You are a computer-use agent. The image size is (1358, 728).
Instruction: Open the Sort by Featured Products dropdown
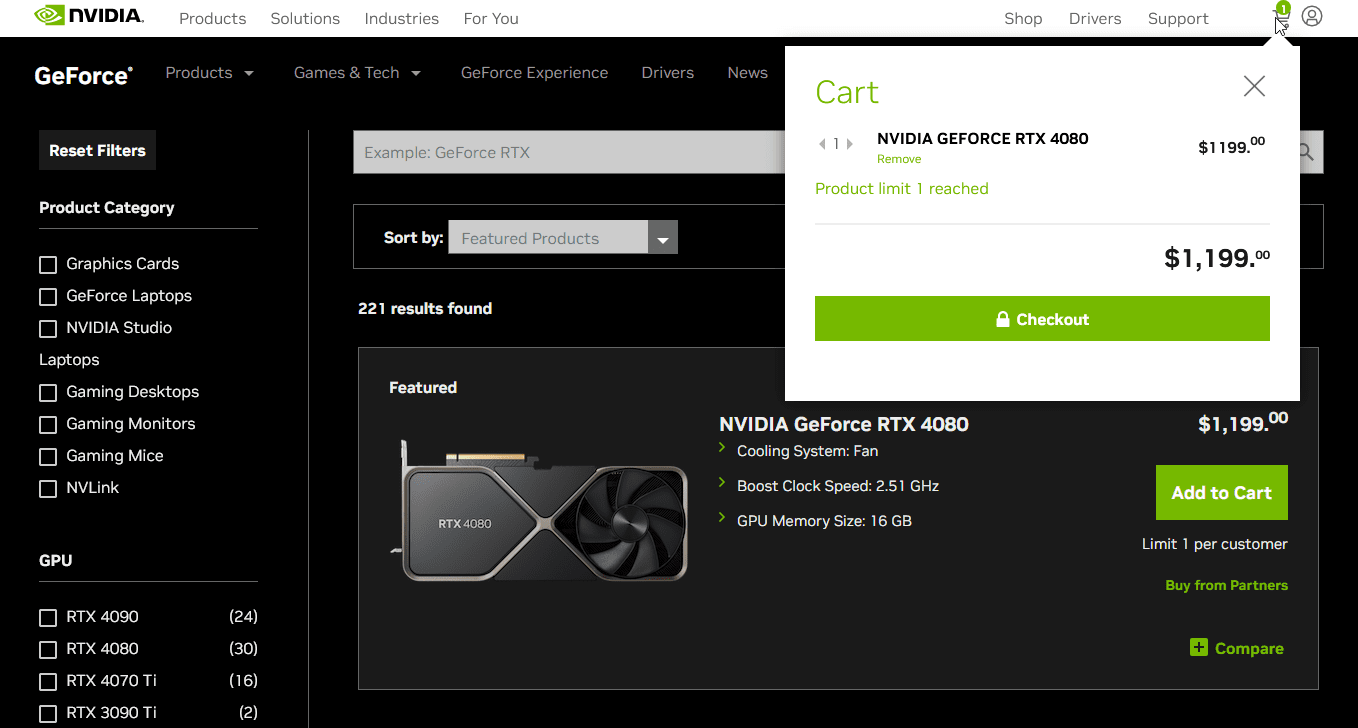[x=563, y=237]
